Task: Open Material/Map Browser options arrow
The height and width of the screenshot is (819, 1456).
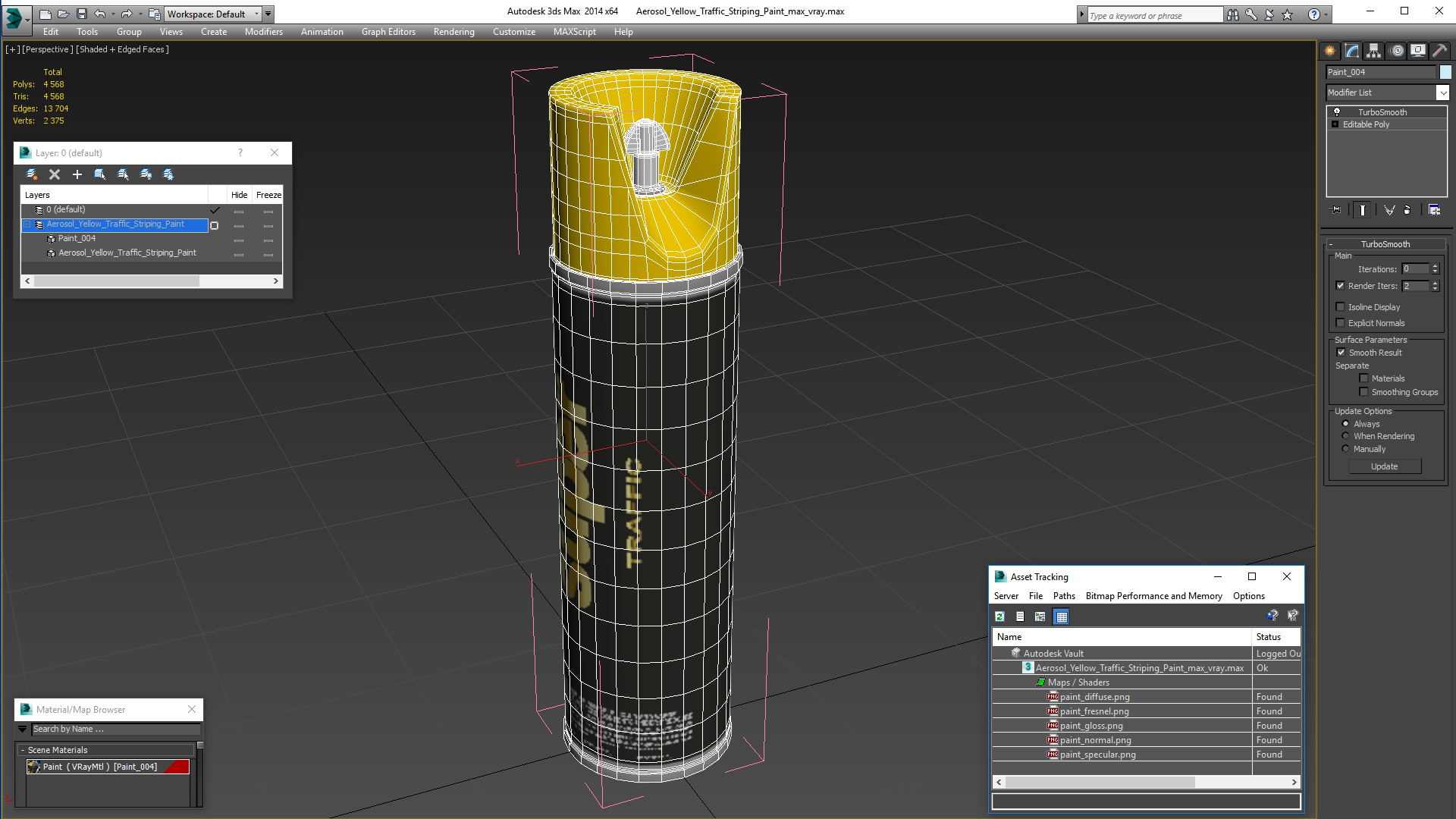Action: pos(23,729)
